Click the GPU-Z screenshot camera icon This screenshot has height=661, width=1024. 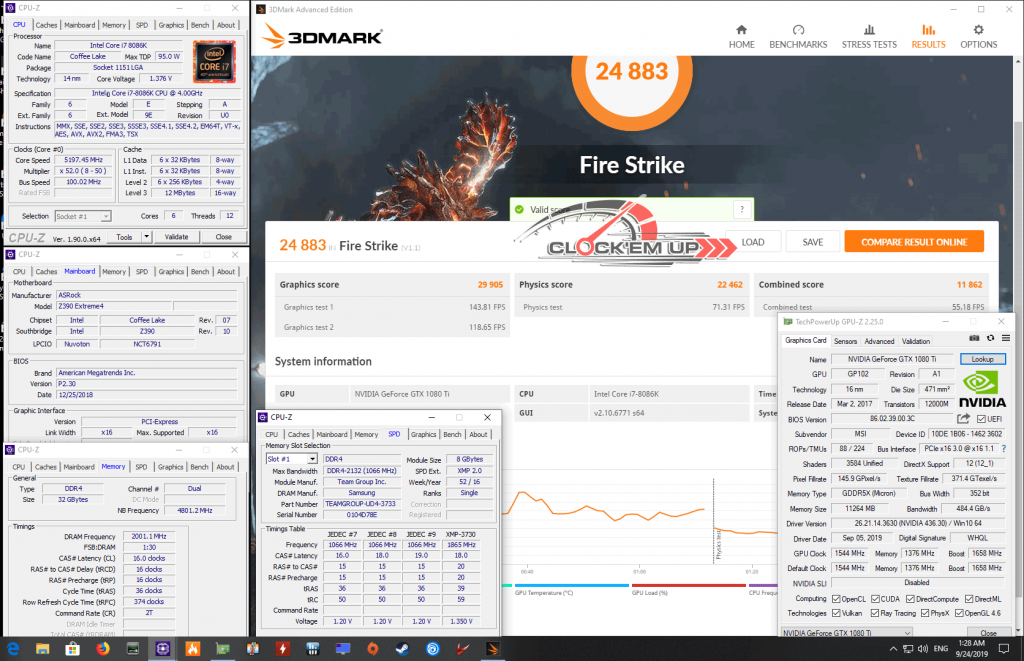(974, 338)
